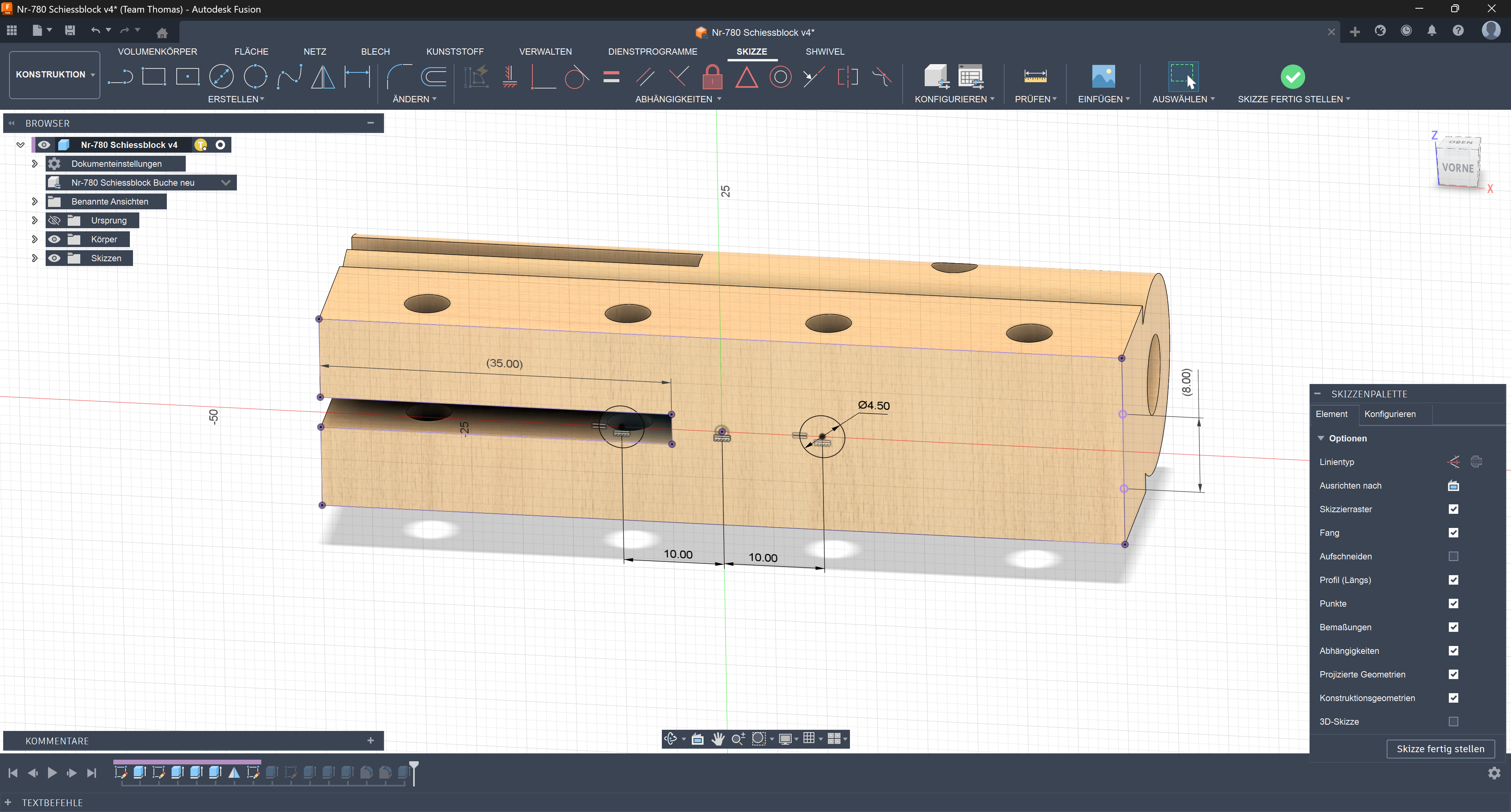Switch to the VOLUMENKÖRPER tab
Screen dimensions: 1511x812
[x=157, y=52]
